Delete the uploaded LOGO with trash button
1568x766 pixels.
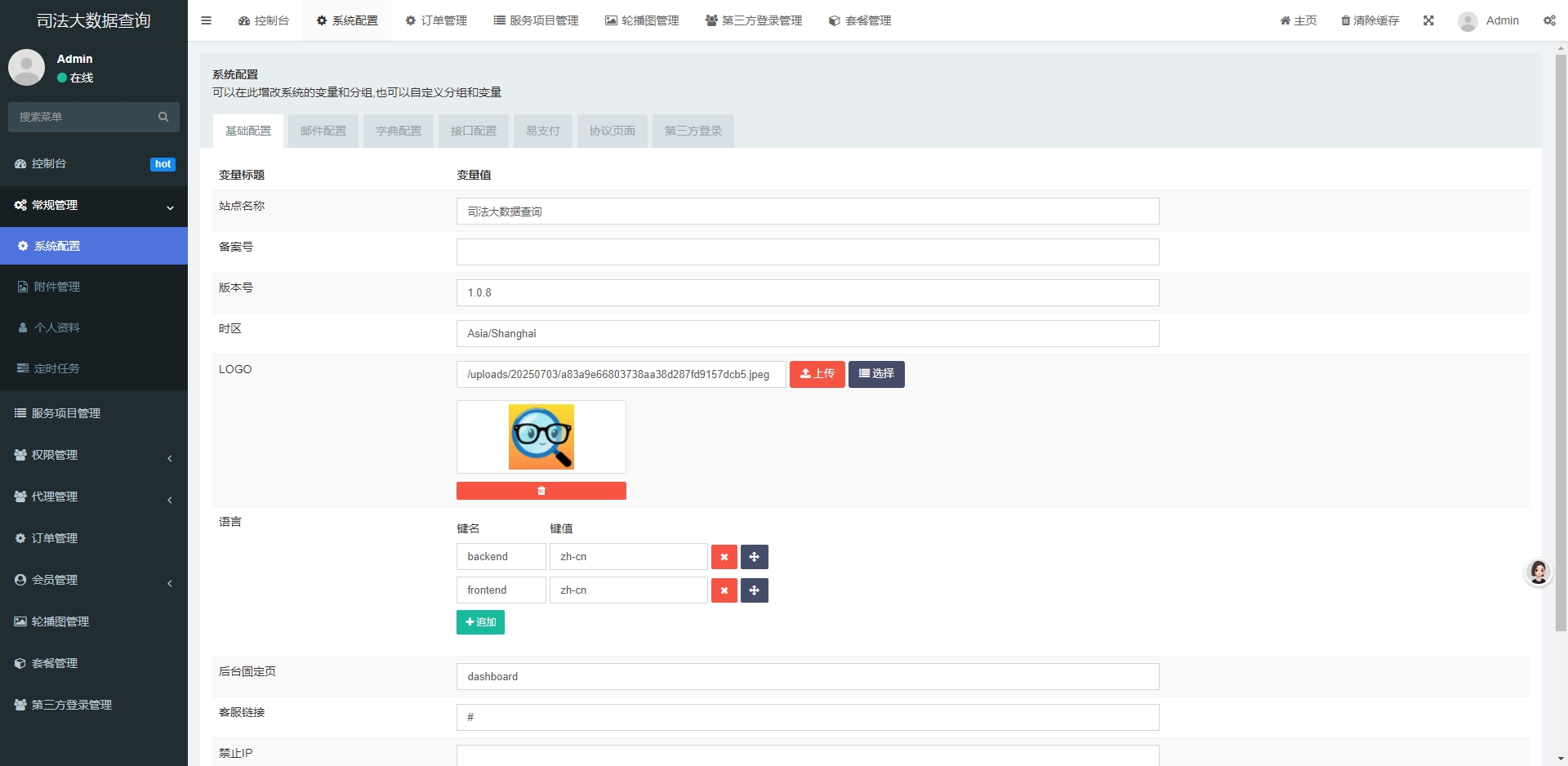pyautogui.click(x=541, y=491)
